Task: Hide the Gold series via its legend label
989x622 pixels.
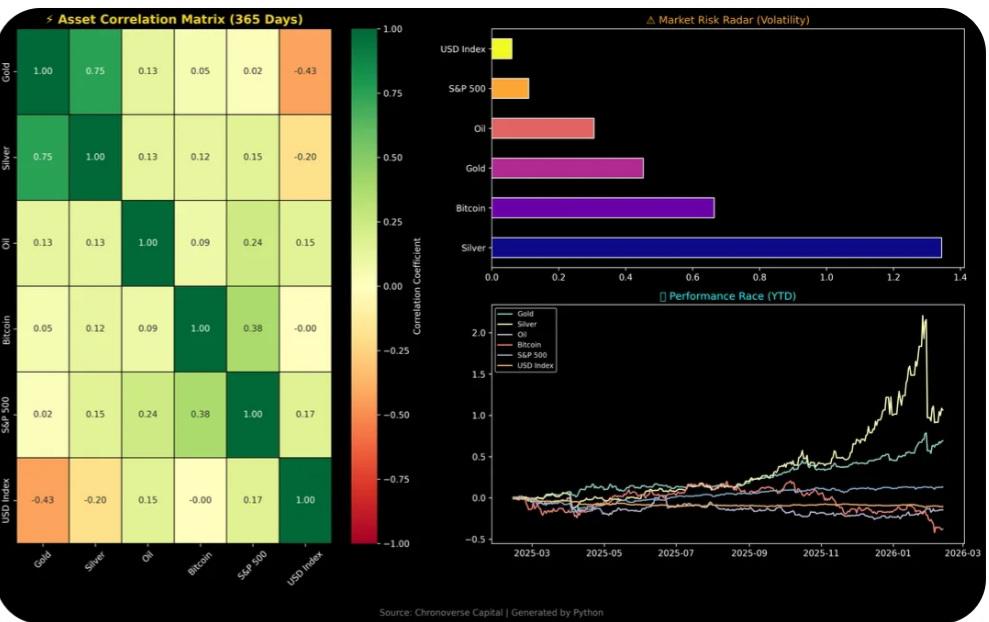Action: 527,314
